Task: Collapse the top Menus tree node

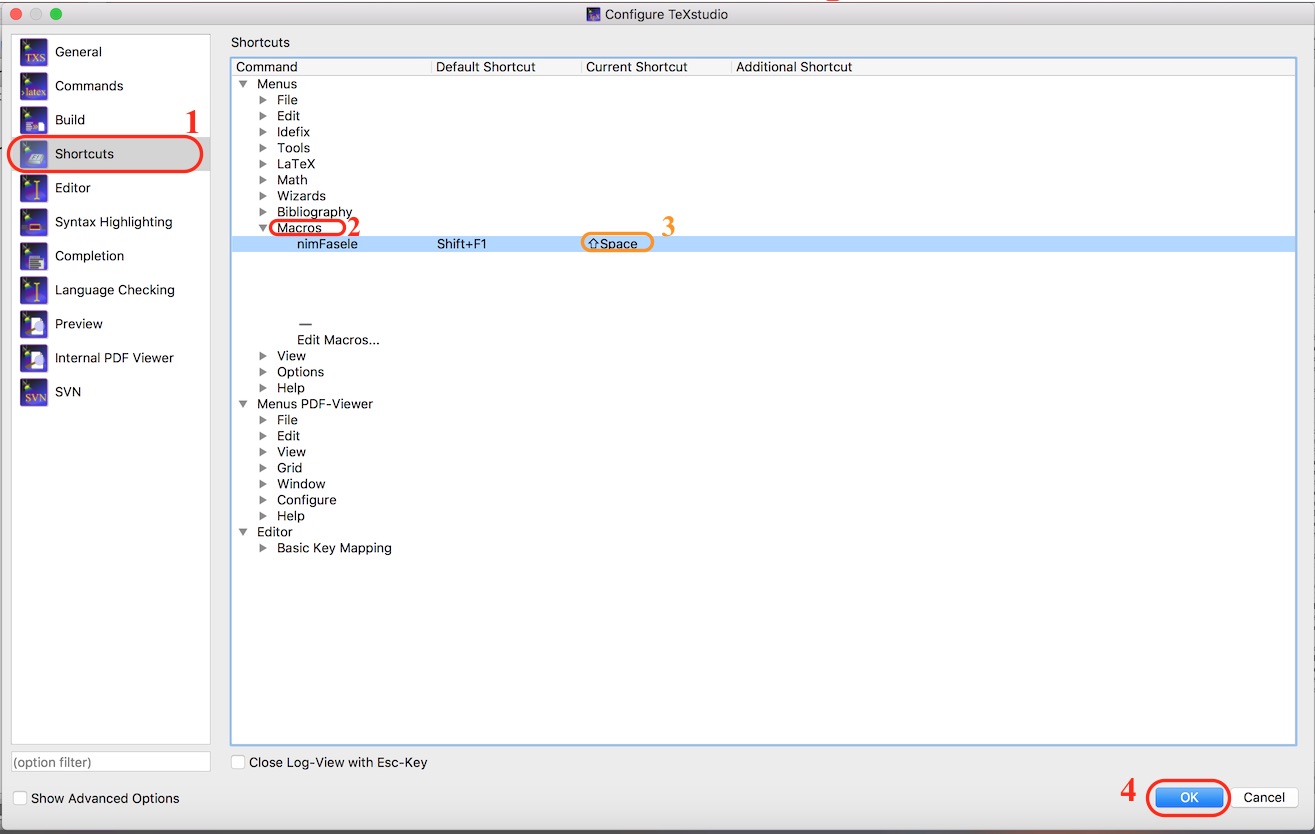Action: 244,84
